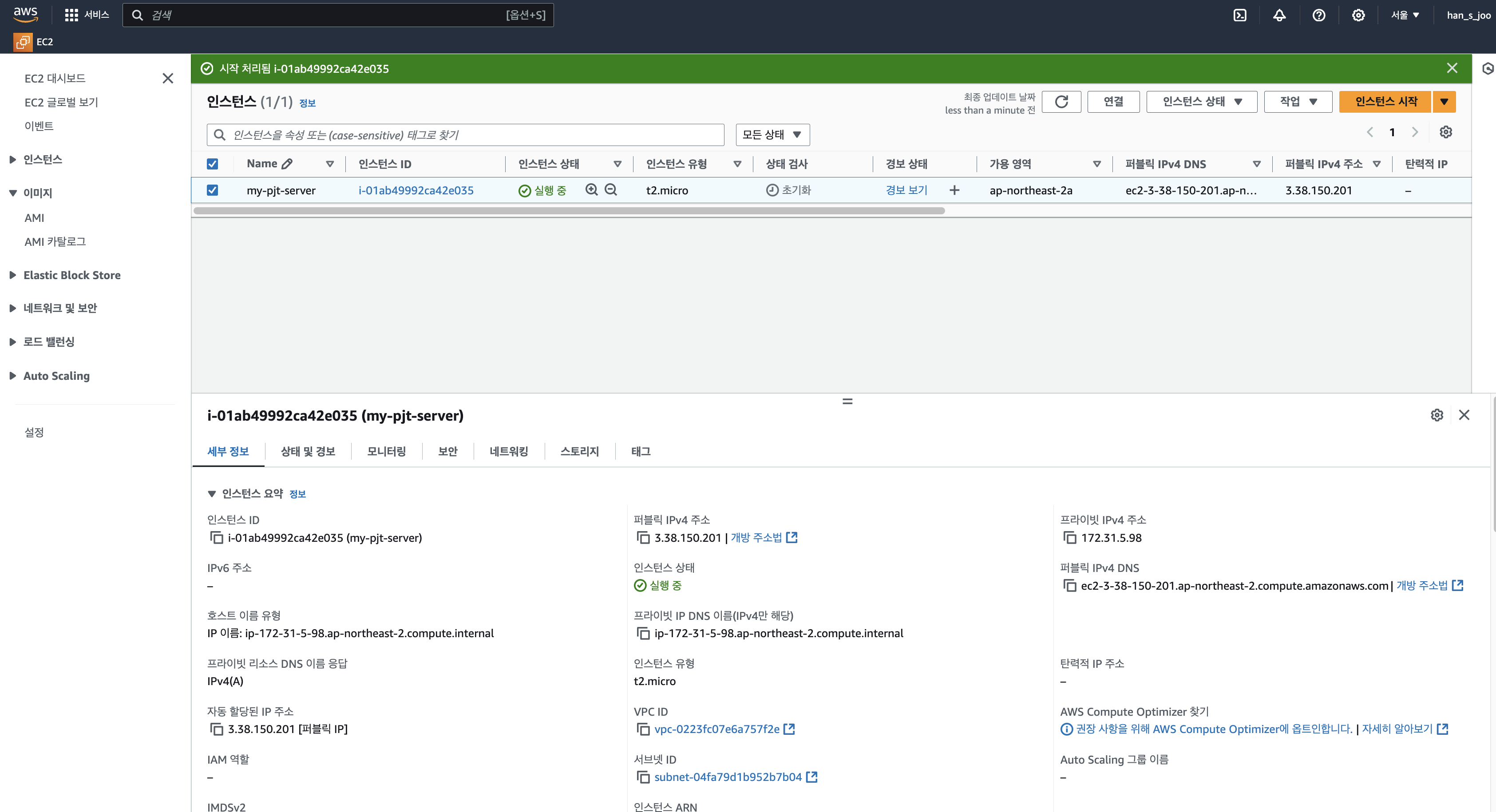The height and width of the screenshot is (812, 1496).
Task: Zoom in on the instance state icon
Action: point(592,190)
